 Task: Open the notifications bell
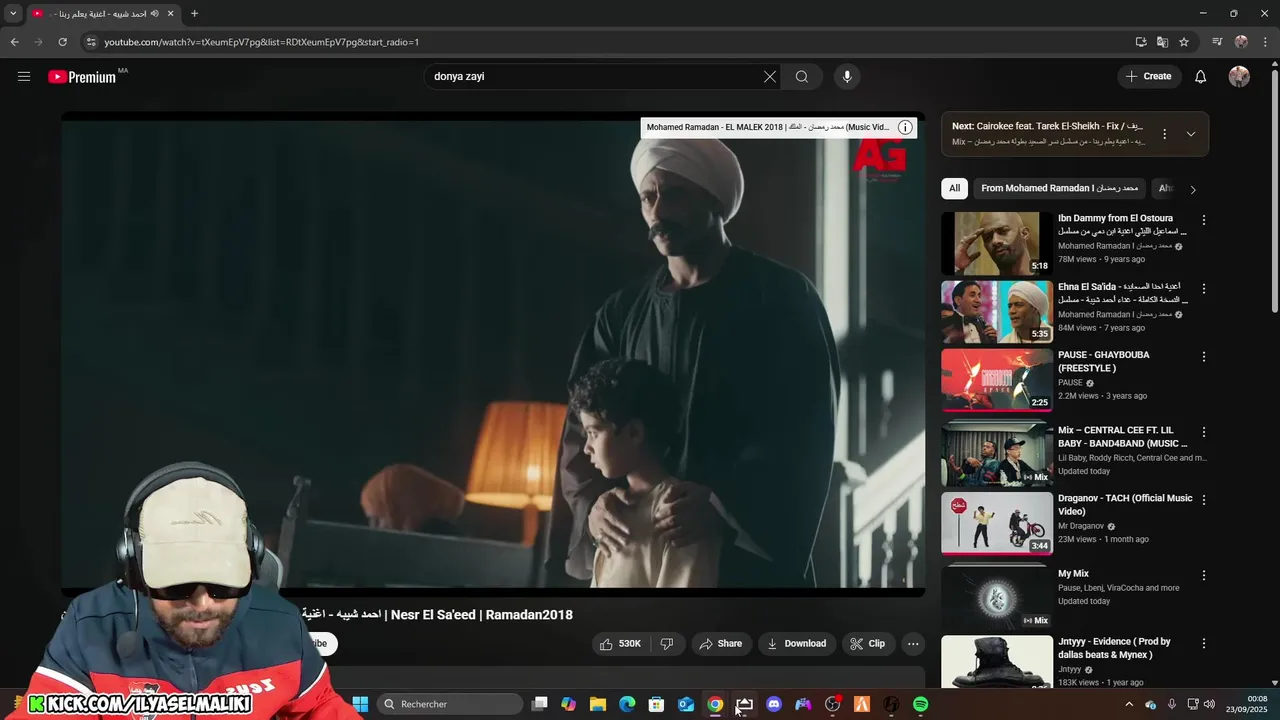pos(1201,76)
